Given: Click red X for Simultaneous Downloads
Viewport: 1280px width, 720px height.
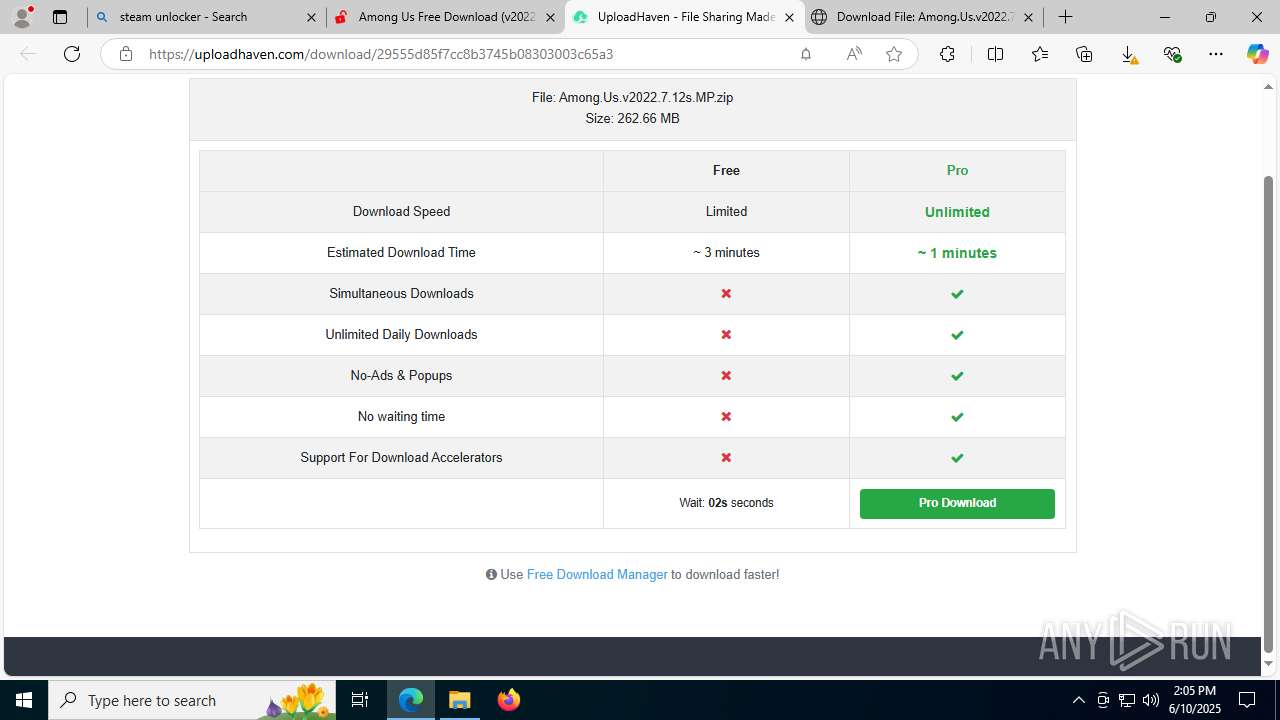Looking at the screenshot, I should (726, 293).
